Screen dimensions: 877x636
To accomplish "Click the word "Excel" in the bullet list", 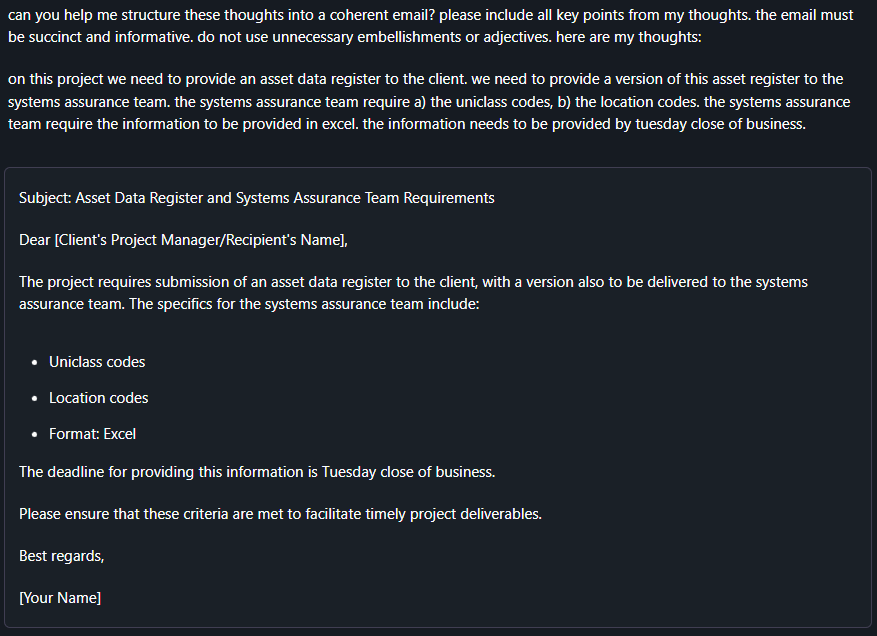I will point(120,434).
